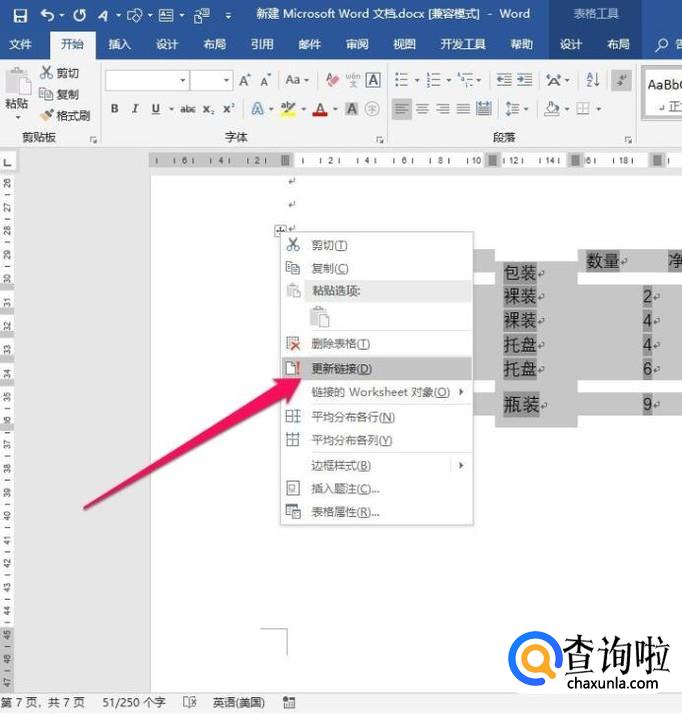The width and height of the screenshot is (682, 714).
Task: Toggle Italic formatting
Action: (135, 109)
